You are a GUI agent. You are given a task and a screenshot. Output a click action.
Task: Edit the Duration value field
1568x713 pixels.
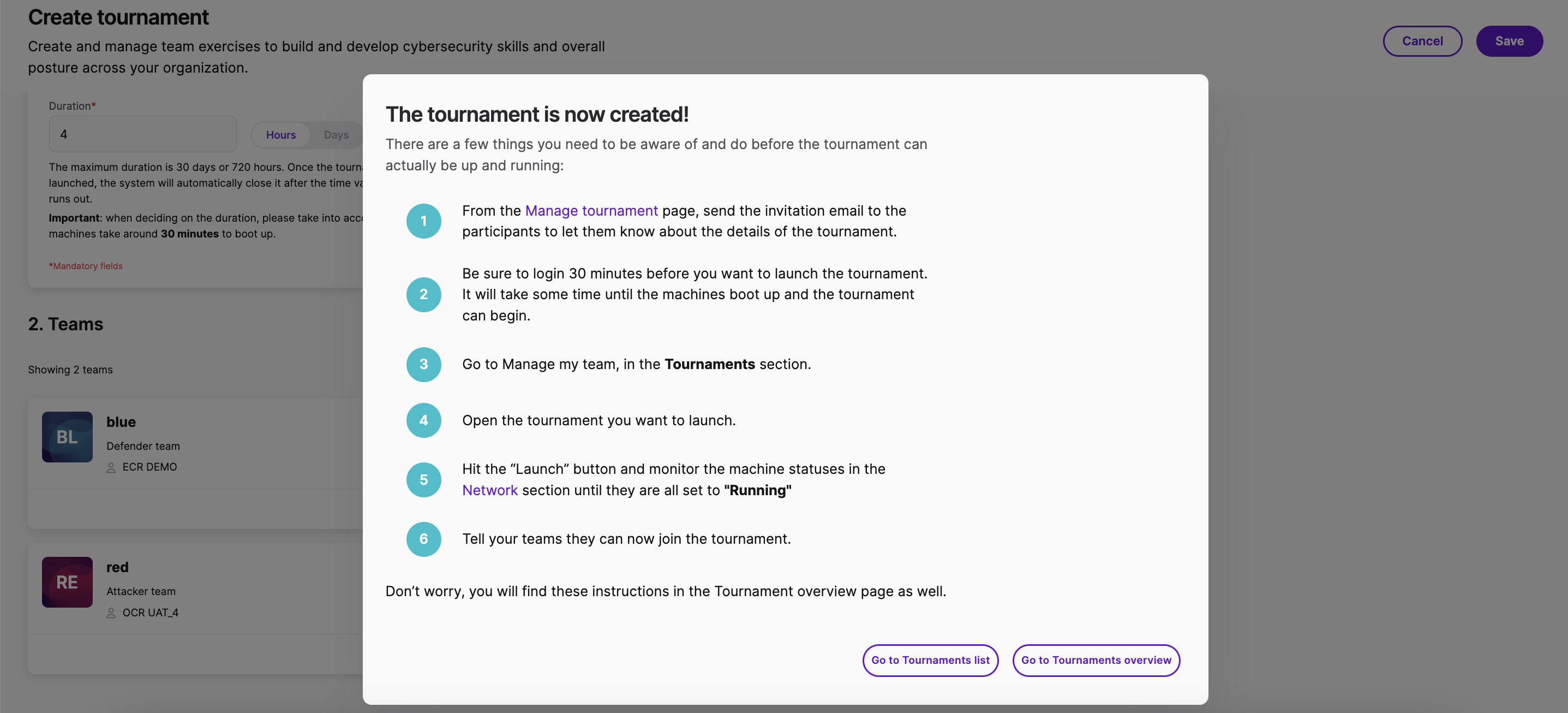142,134
